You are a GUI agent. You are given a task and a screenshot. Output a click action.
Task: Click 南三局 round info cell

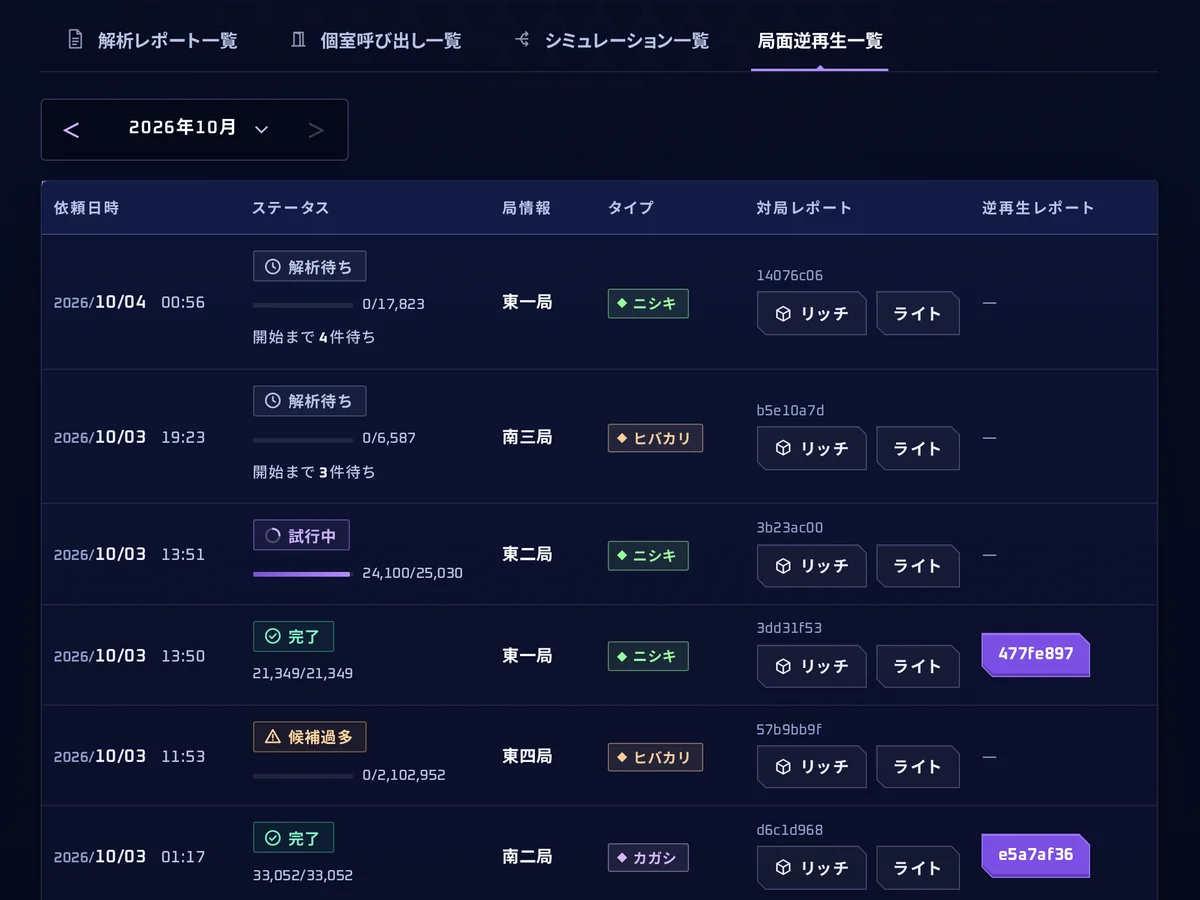click(527, 437)
